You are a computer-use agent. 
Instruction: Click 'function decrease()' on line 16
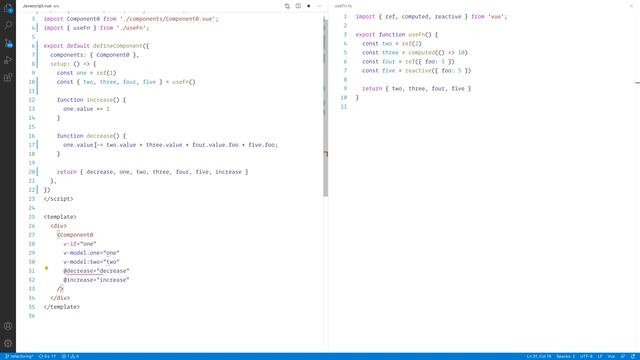pyautogui.click(x=91, y=136)
